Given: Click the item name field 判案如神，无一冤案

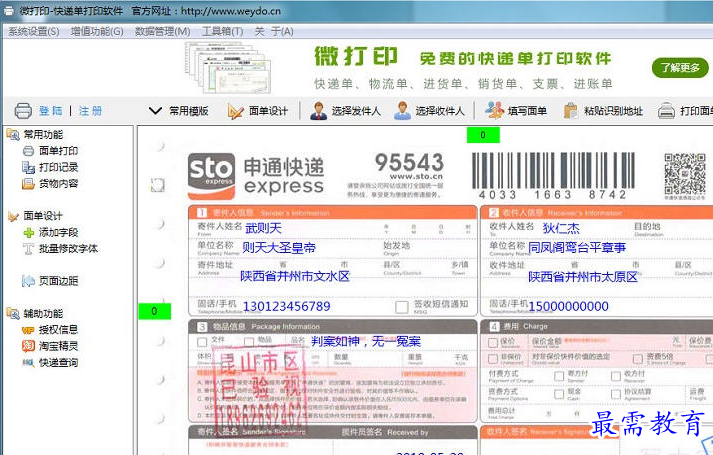Looking at the screenshot, I should click(x=366, y=341).
